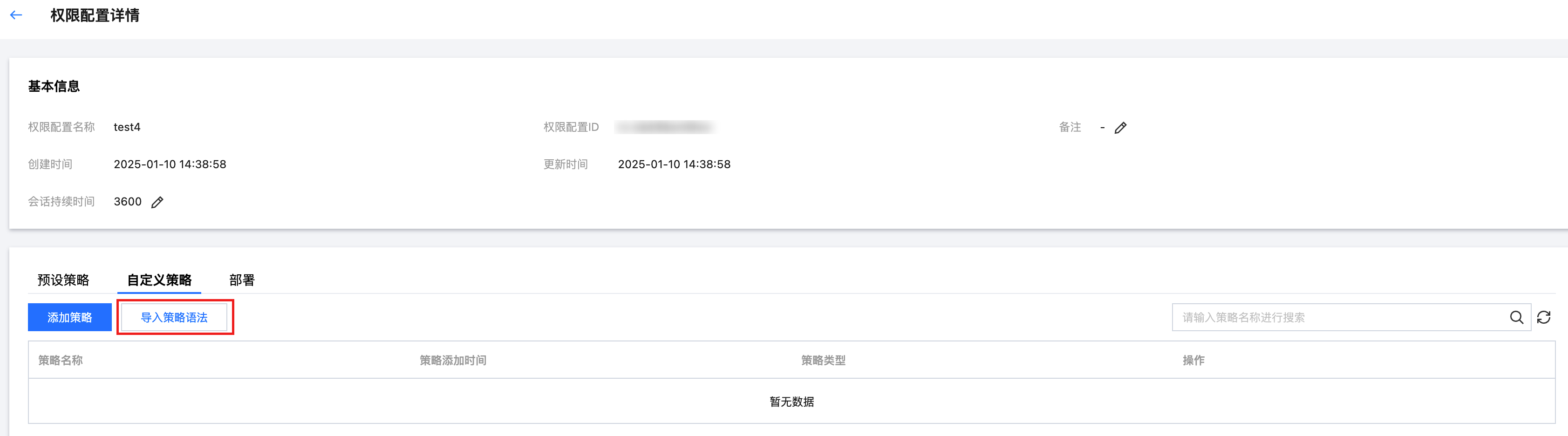The height and width of the screenshot is (436, 1568).
Task: Refresh the policy list
Action: [1544, 317]
